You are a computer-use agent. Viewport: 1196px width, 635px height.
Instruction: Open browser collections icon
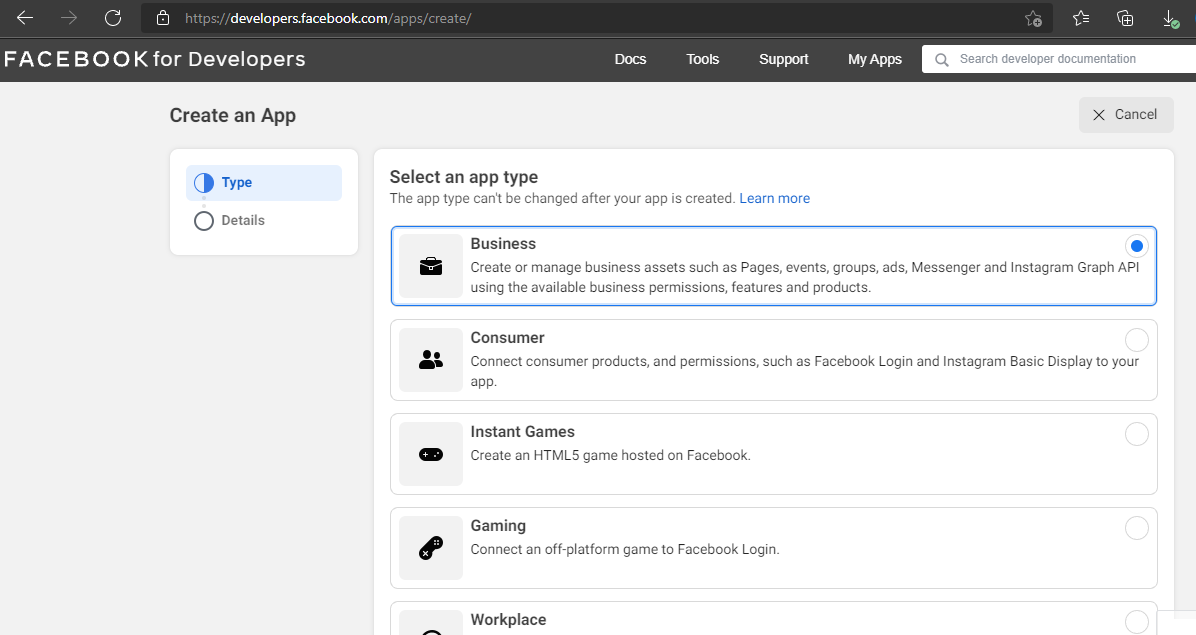coord(1124,18)
